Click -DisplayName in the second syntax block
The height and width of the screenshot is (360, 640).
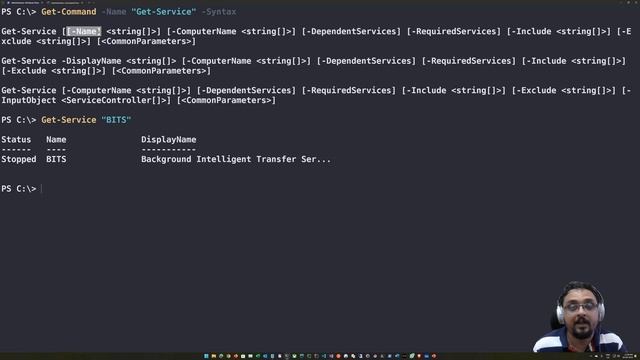tap(91, 61)
